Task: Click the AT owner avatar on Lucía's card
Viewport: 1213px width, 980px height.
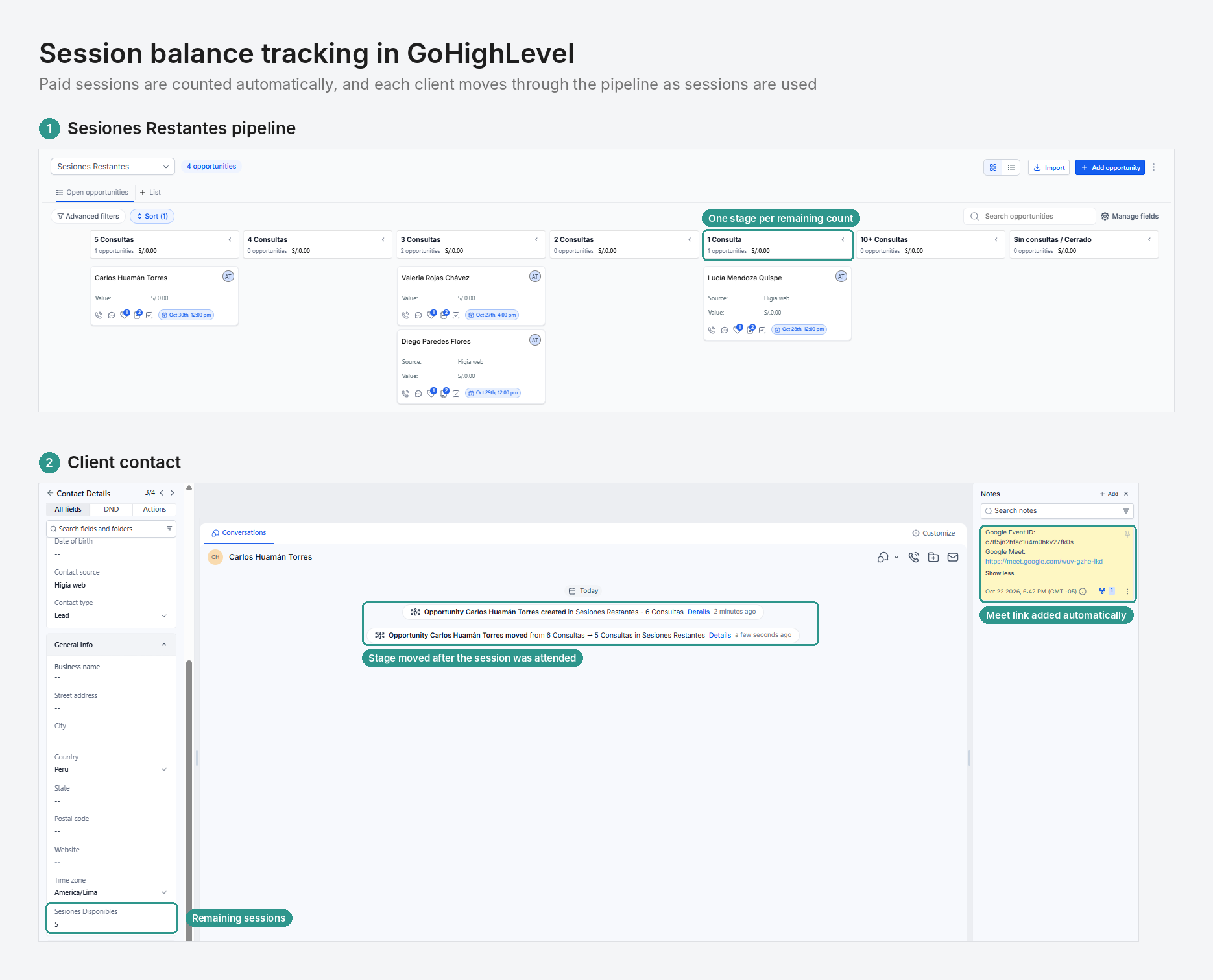Action: (x=841, y=276)
